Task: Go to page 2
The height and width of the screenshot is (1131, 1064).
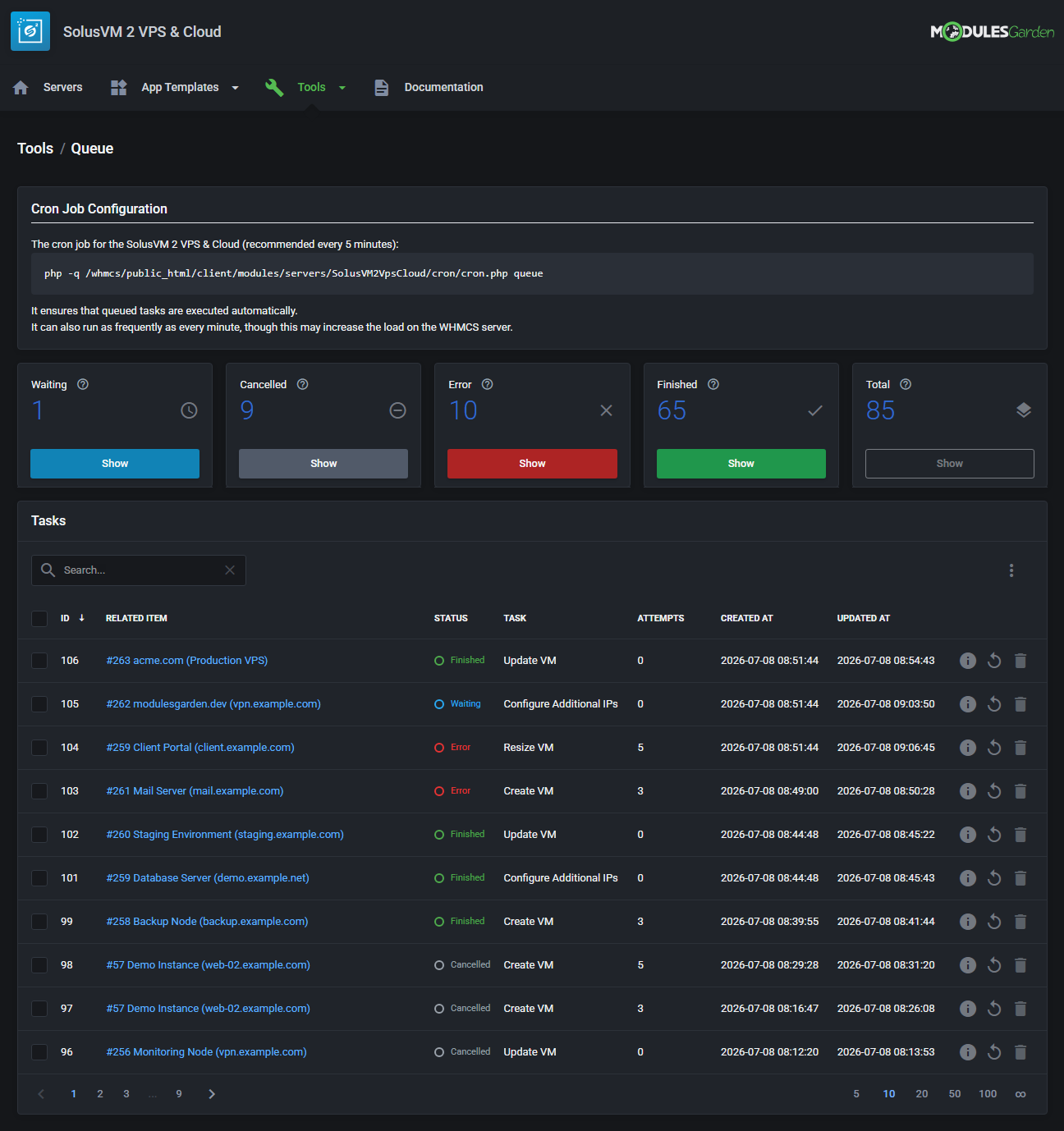Action: (100, 1094)
